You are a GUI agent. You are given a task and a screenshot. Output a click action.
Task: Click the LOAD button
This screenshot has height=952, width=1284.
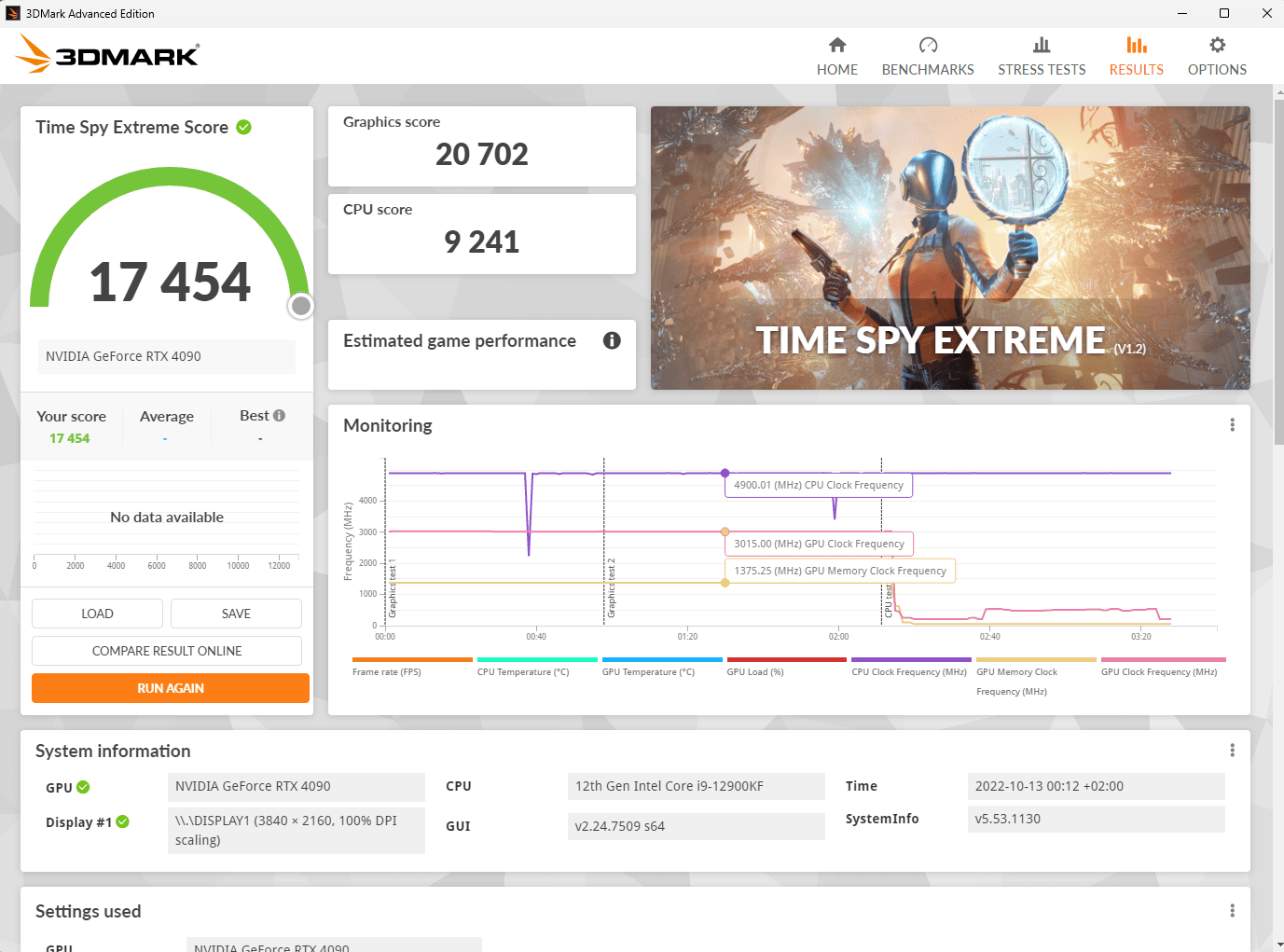(x=97, y=614)
